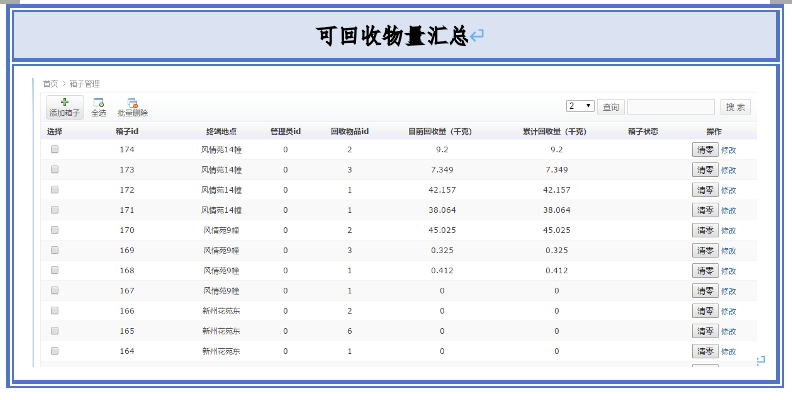The image size is (792, 400).
Task: Click 清零 button for box 165
Action: click(705, 331)
